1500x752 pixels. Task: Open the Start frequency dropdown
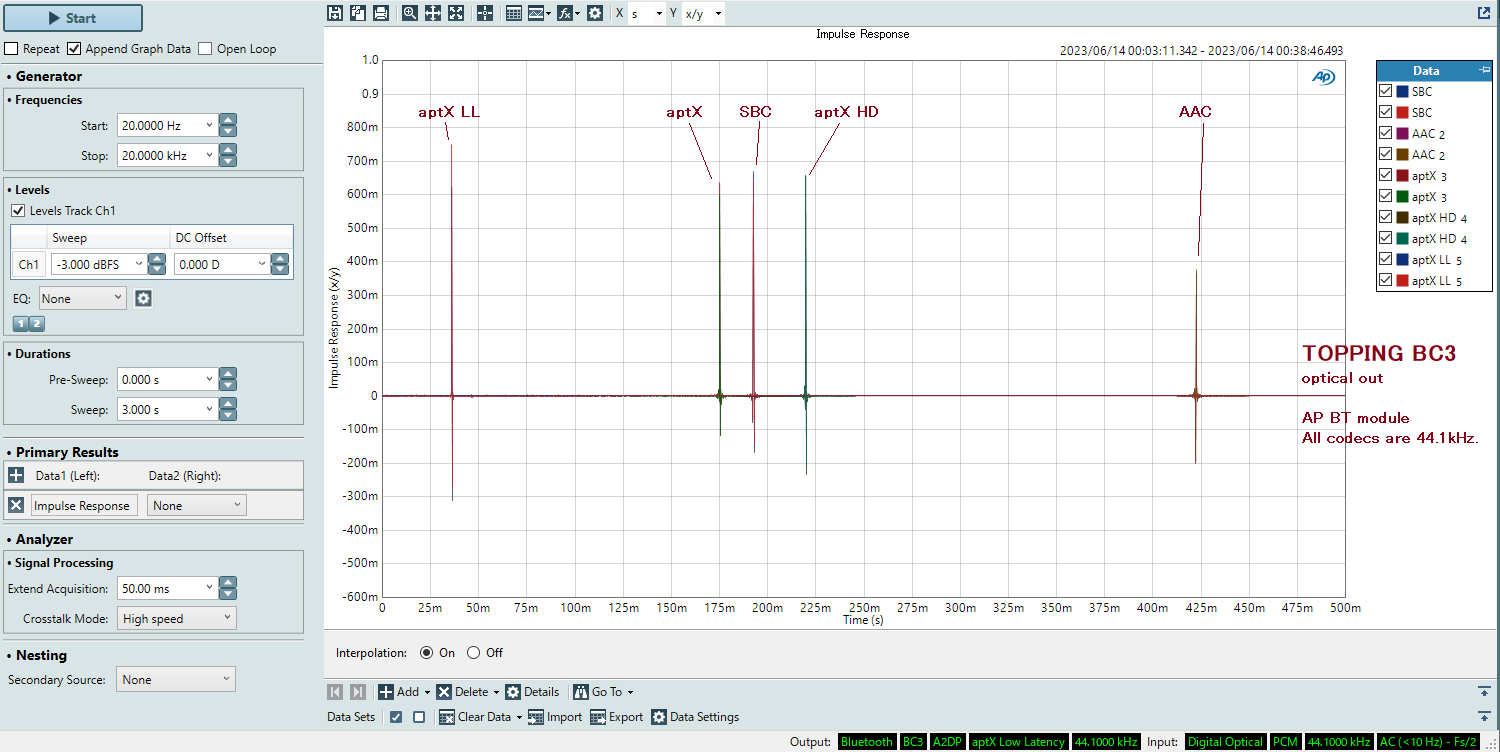209,126
